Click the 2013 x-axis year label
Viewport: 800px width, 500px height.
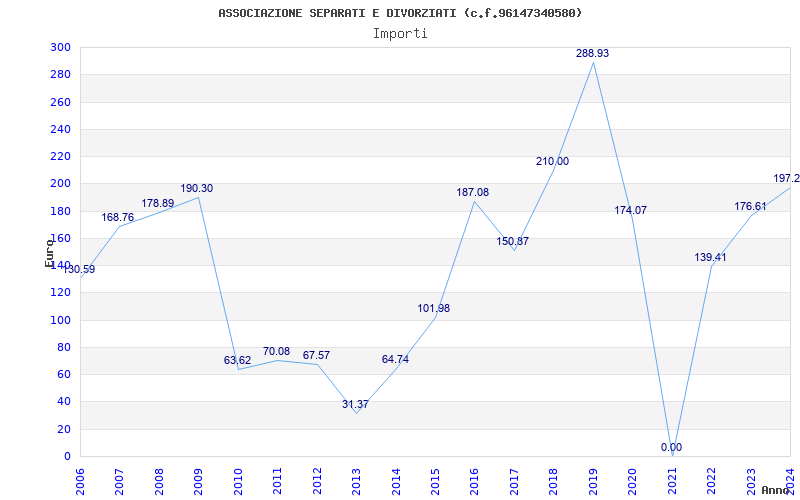[357, 481]
